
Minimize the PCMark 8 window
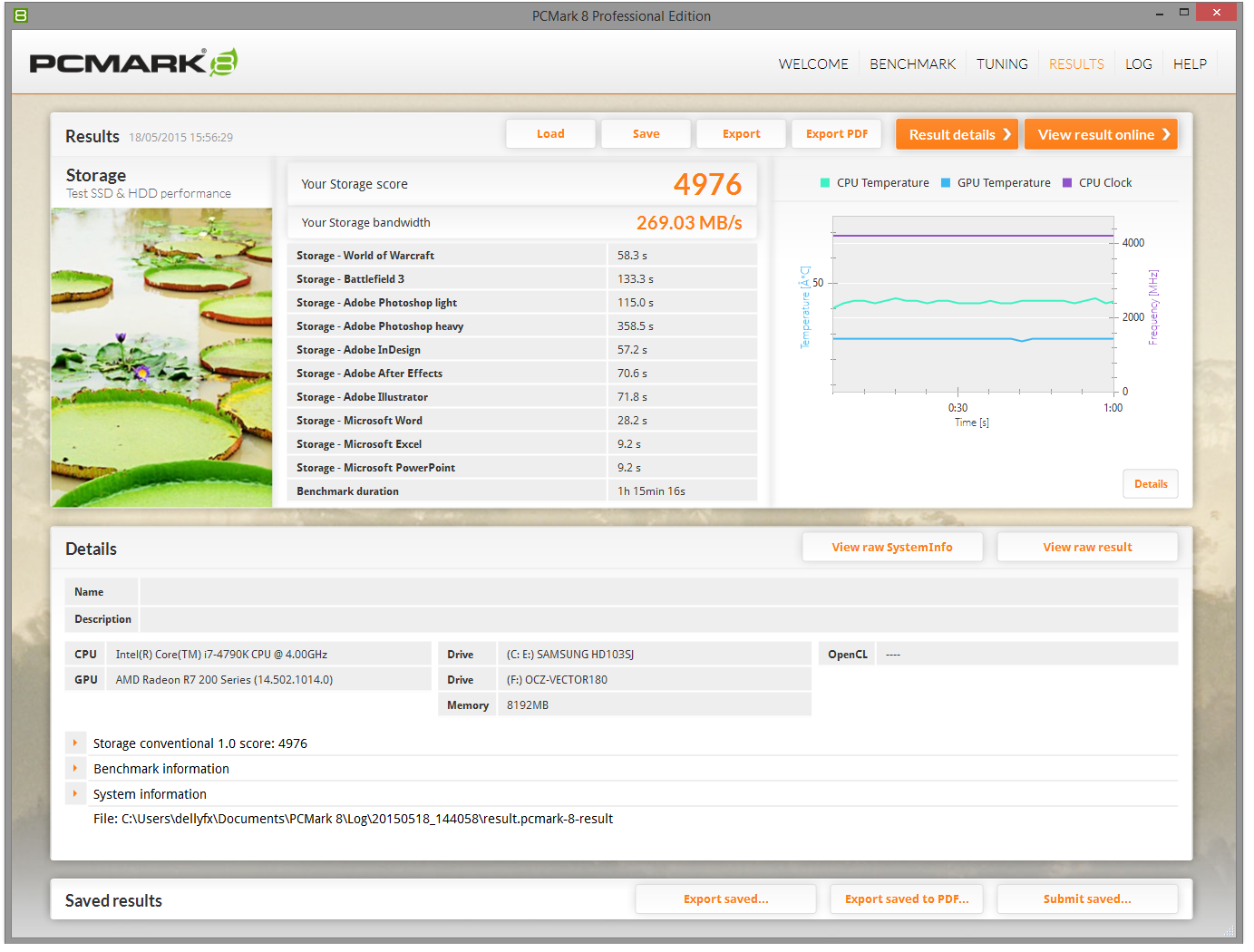(x=1160, y=14)
